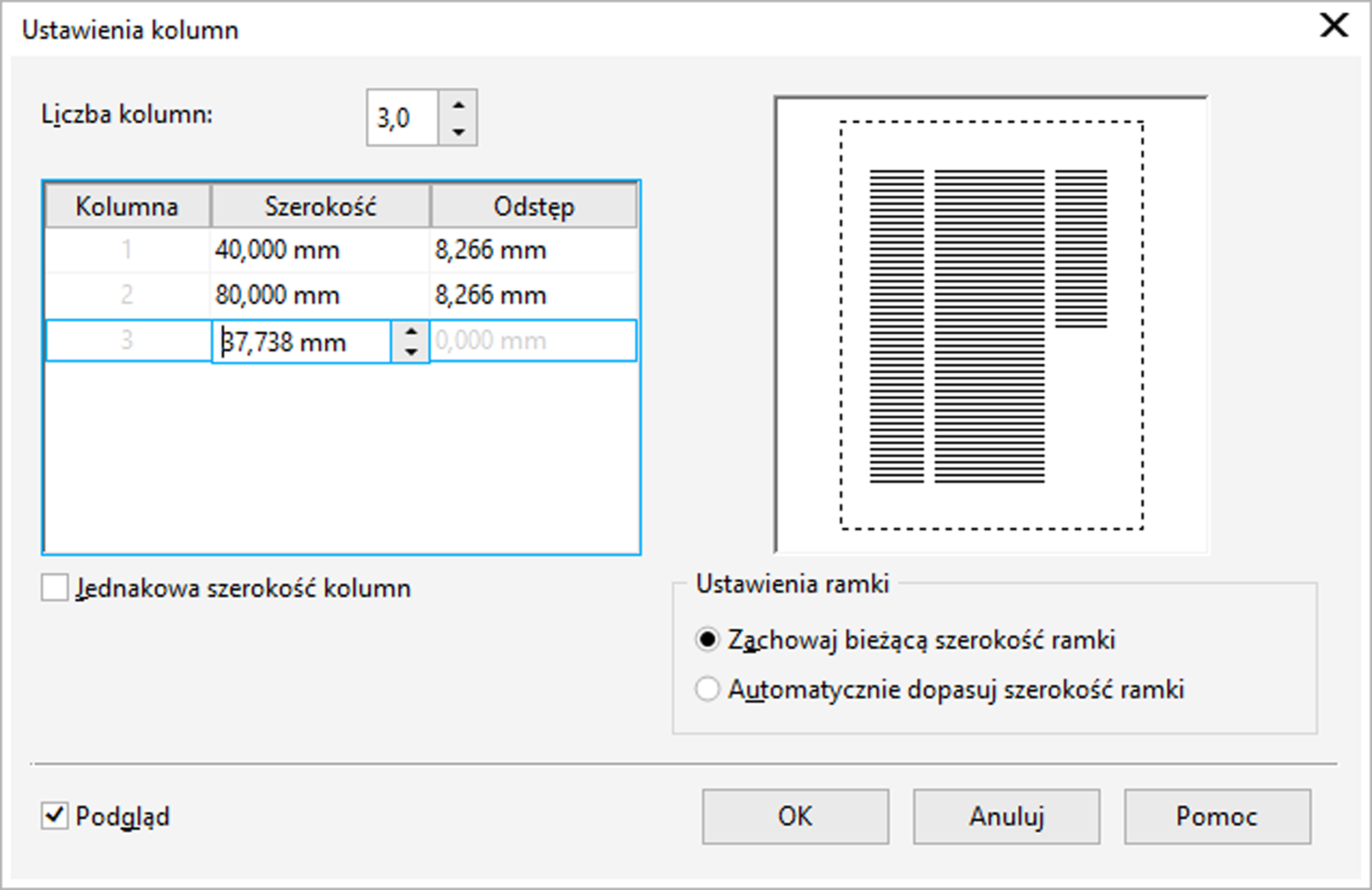Uncheck the Podgląd checkbox

point(55,816)
